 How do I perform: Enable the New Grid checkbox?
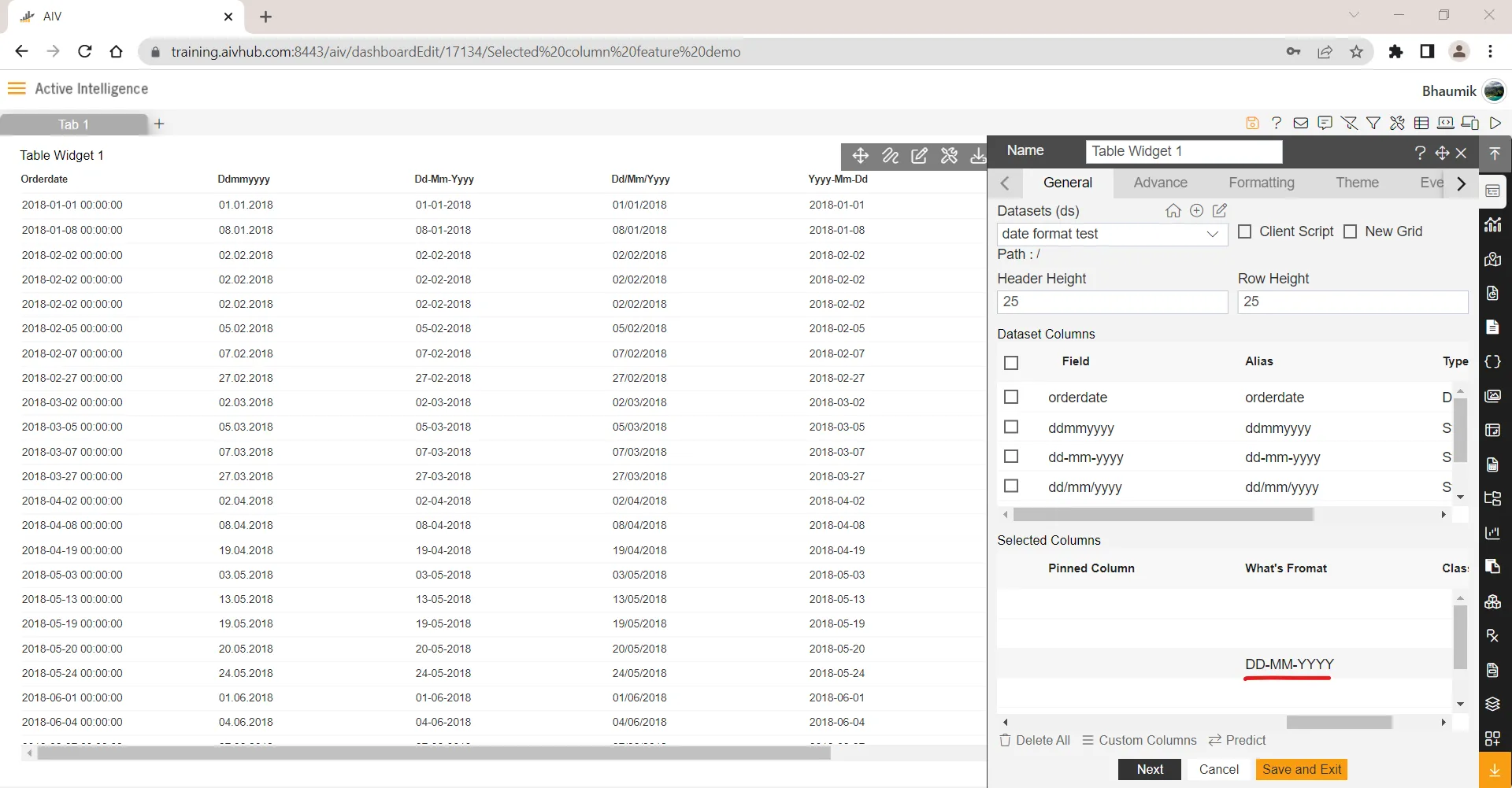pos(1351,231)
